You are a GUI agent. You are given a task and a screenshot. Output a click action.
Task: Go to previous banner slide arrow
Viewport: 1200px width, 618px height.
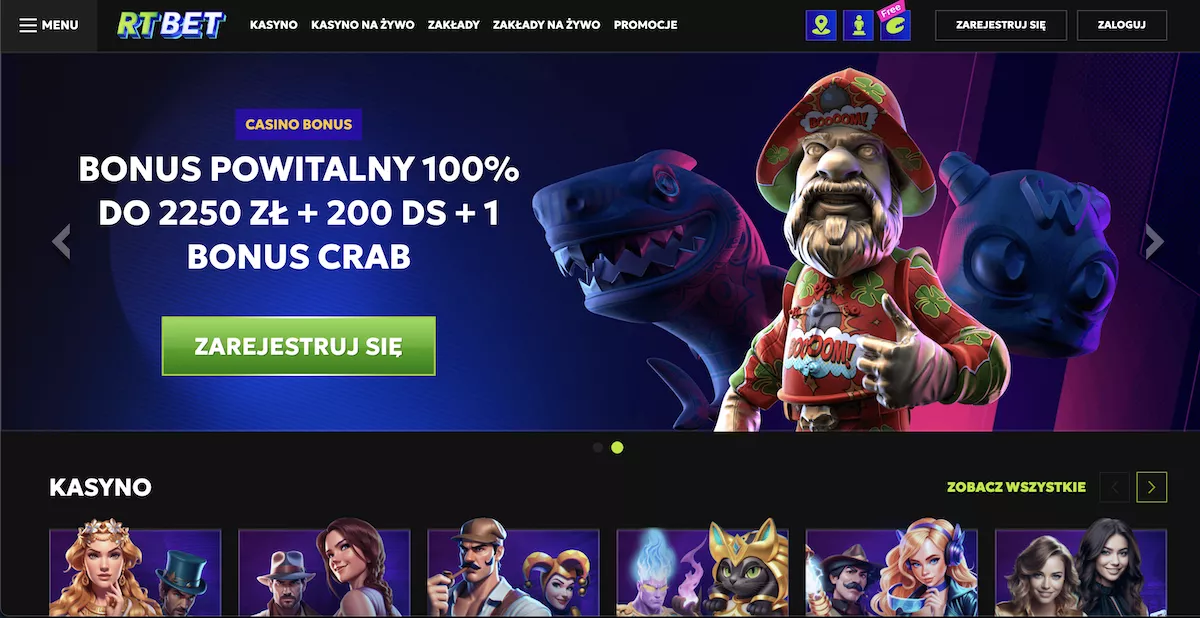pyautogui.click(x=62, y=241)
